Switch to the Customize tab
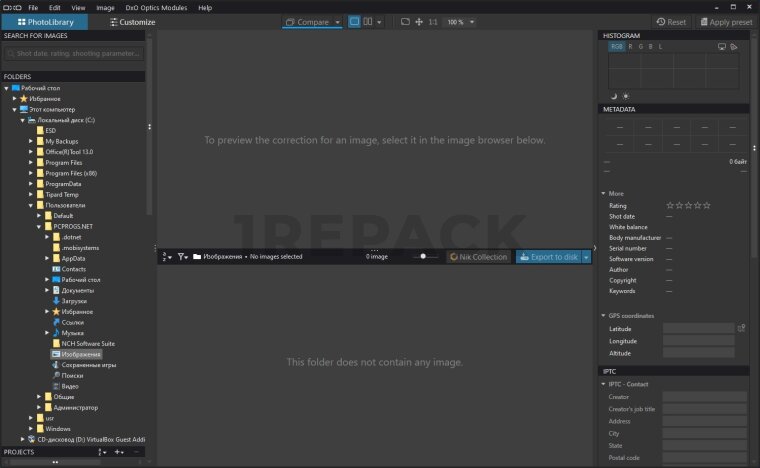Viewport: 760px width, 468px height. [x=131, y=21]
